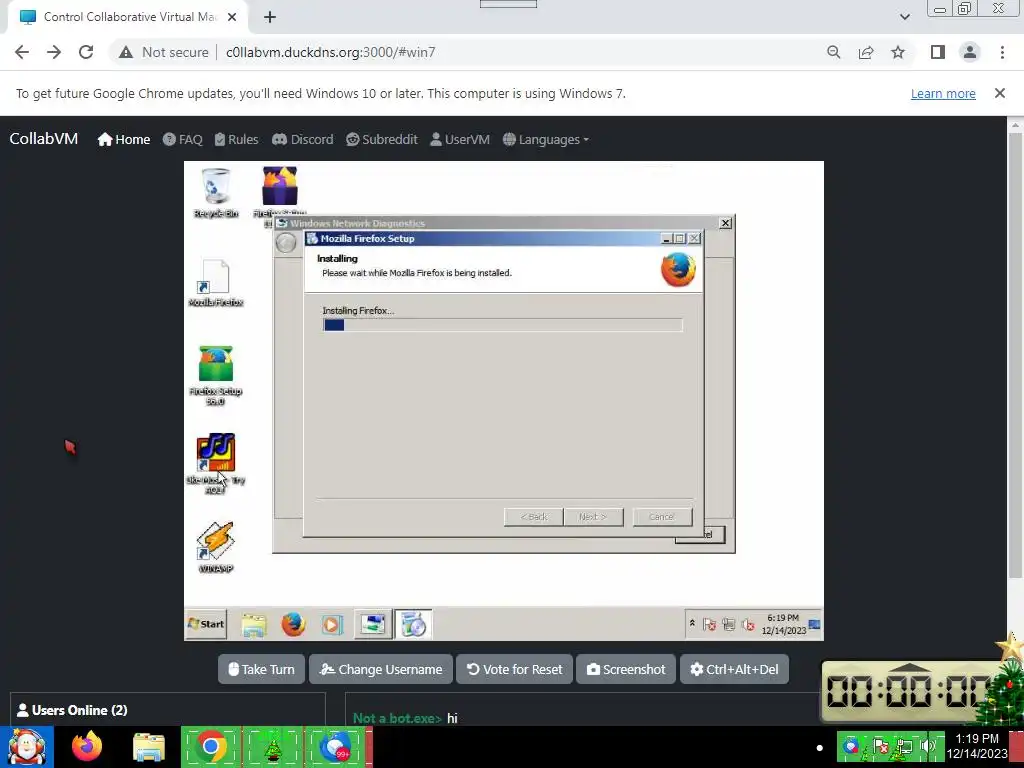The image size is (1024, 768).
Task: Share this page icon
Action: pyautogui.click(x=866, y=52)
